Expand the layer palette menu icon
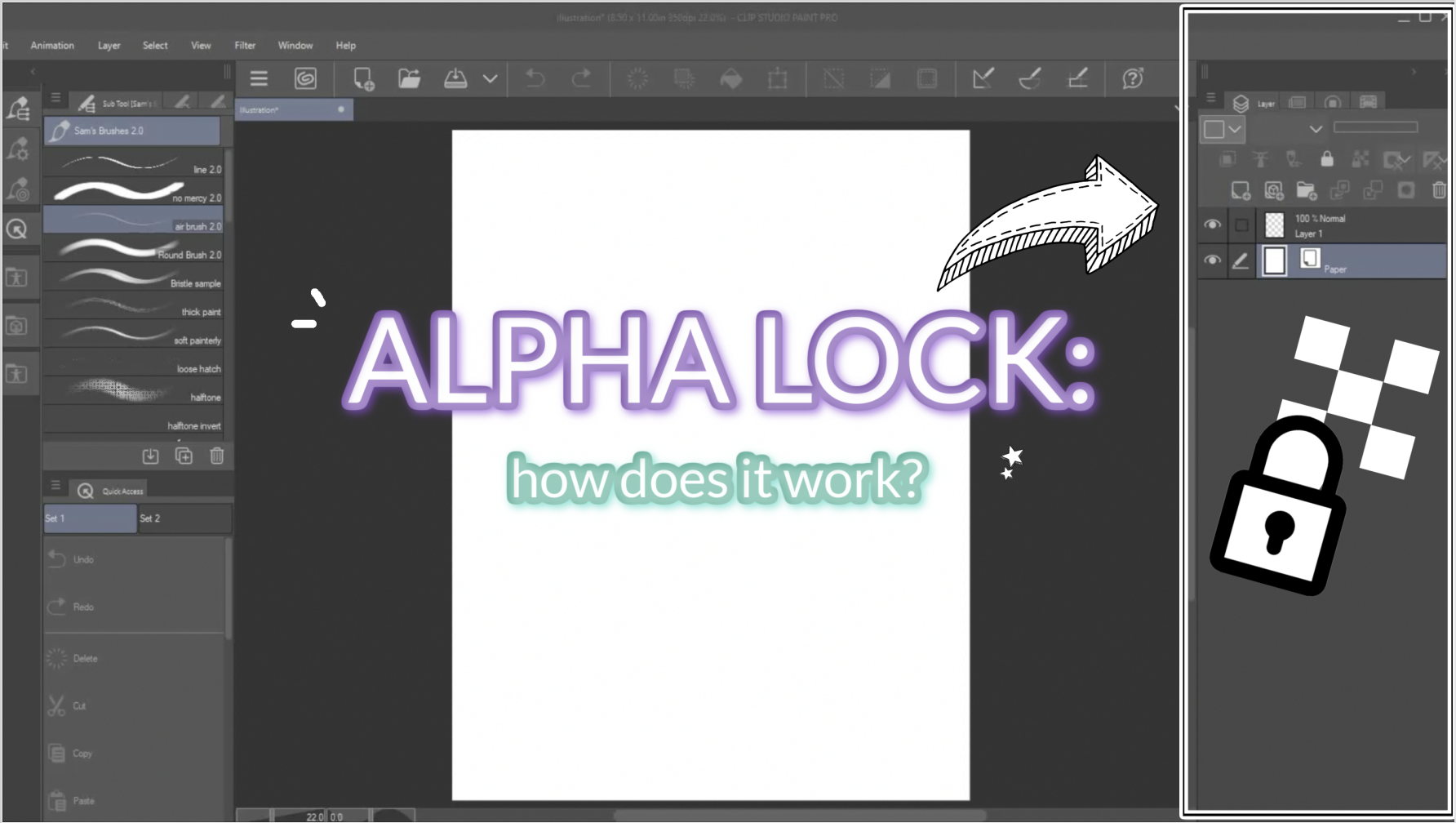 tap(1211, 97)
